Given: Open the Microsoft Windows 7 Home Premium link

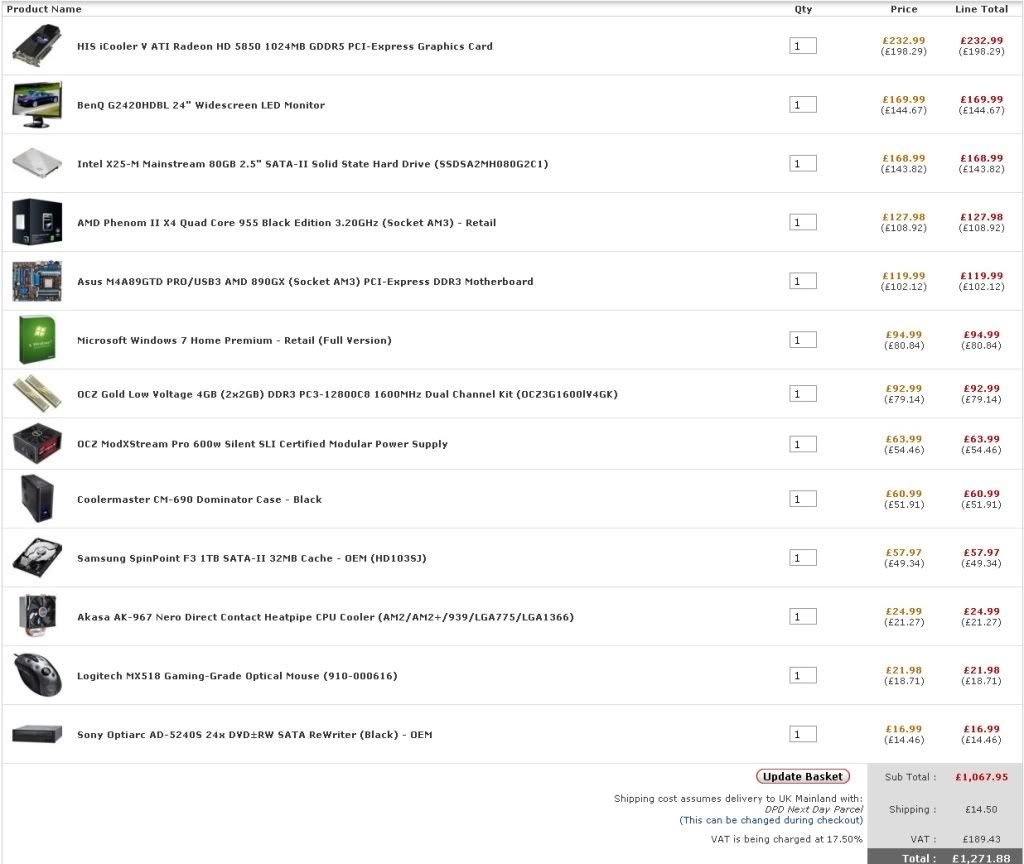Looking at the screenshot, I should 234,340.
